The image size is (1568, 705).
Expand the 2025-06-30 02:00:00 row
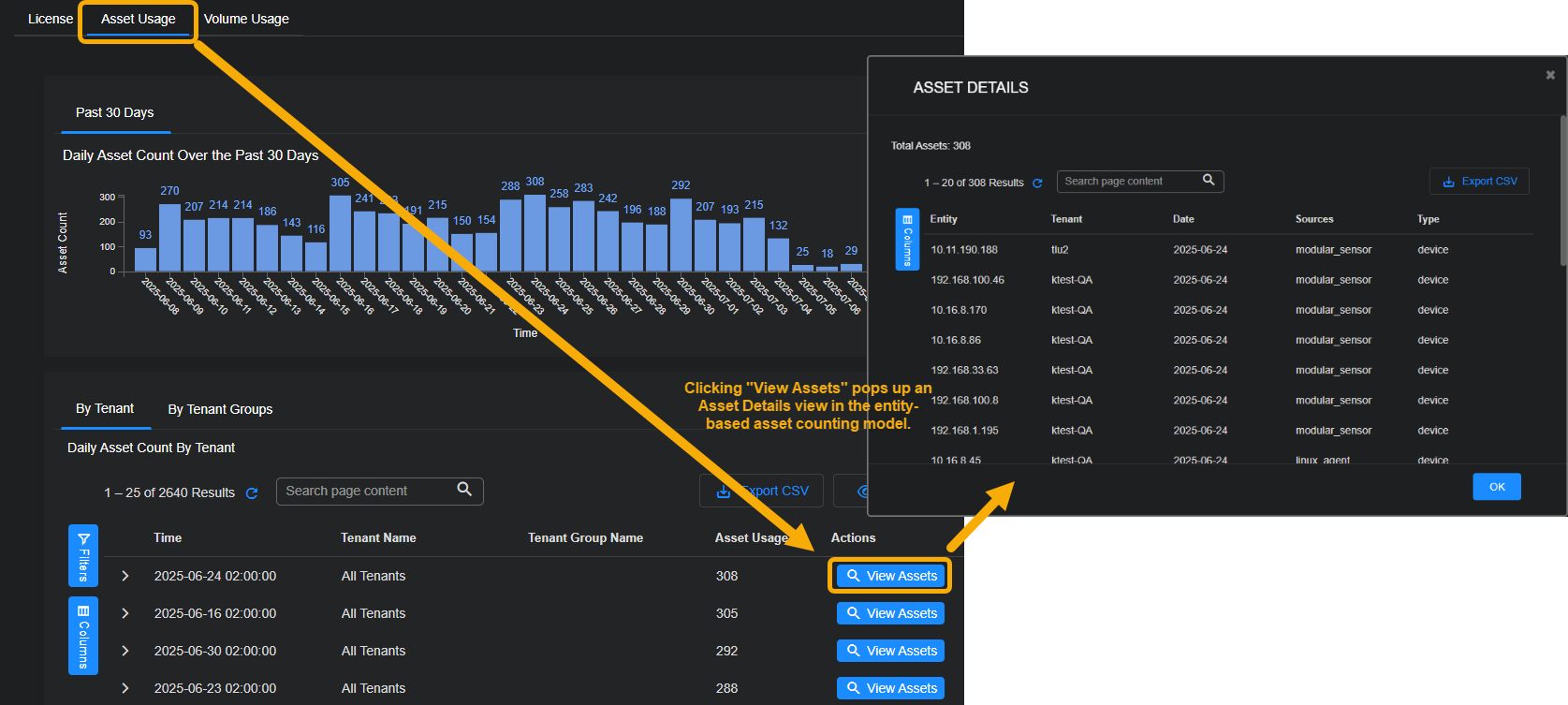tap(125, 651)
